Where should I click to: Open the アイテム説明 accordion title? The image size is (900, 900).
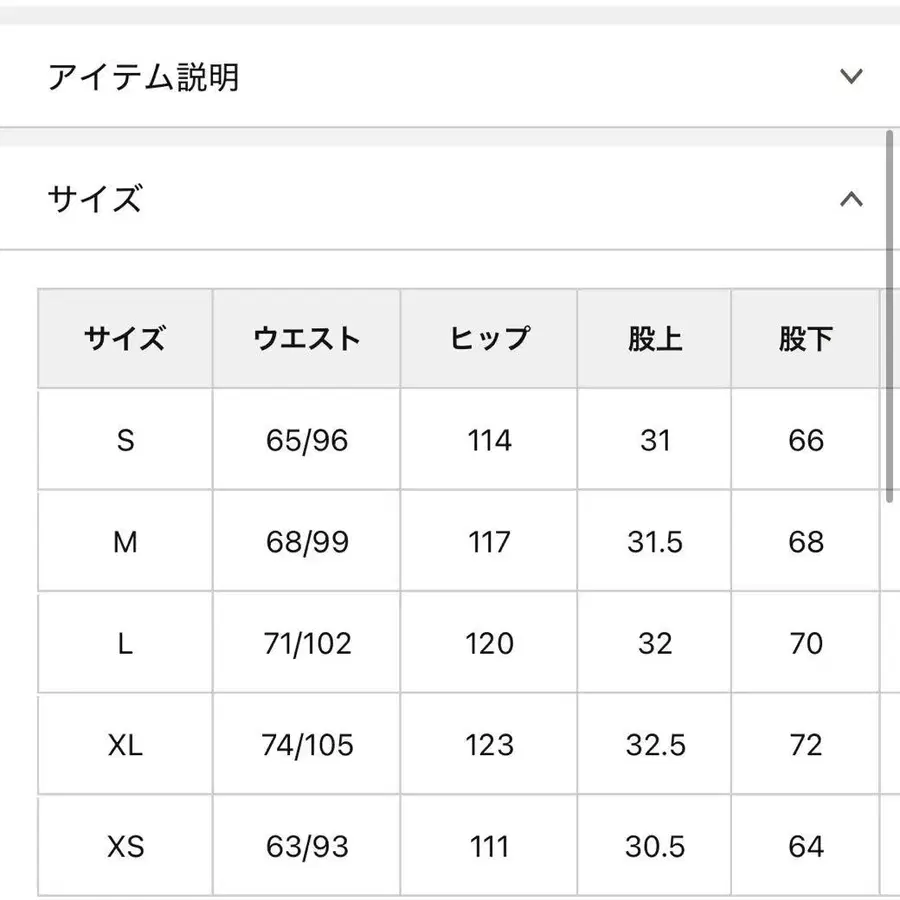point(144,76)
